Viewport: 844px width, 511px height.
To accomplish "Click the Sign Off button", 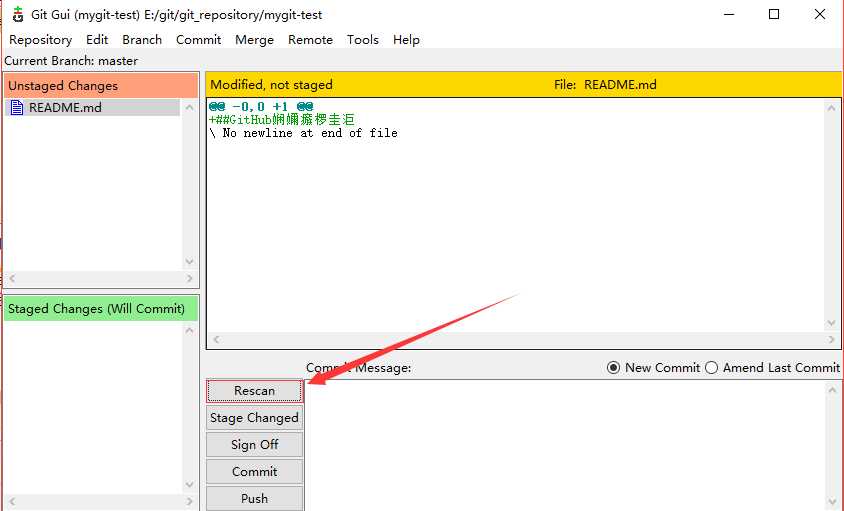I will (x=255, y=445).
